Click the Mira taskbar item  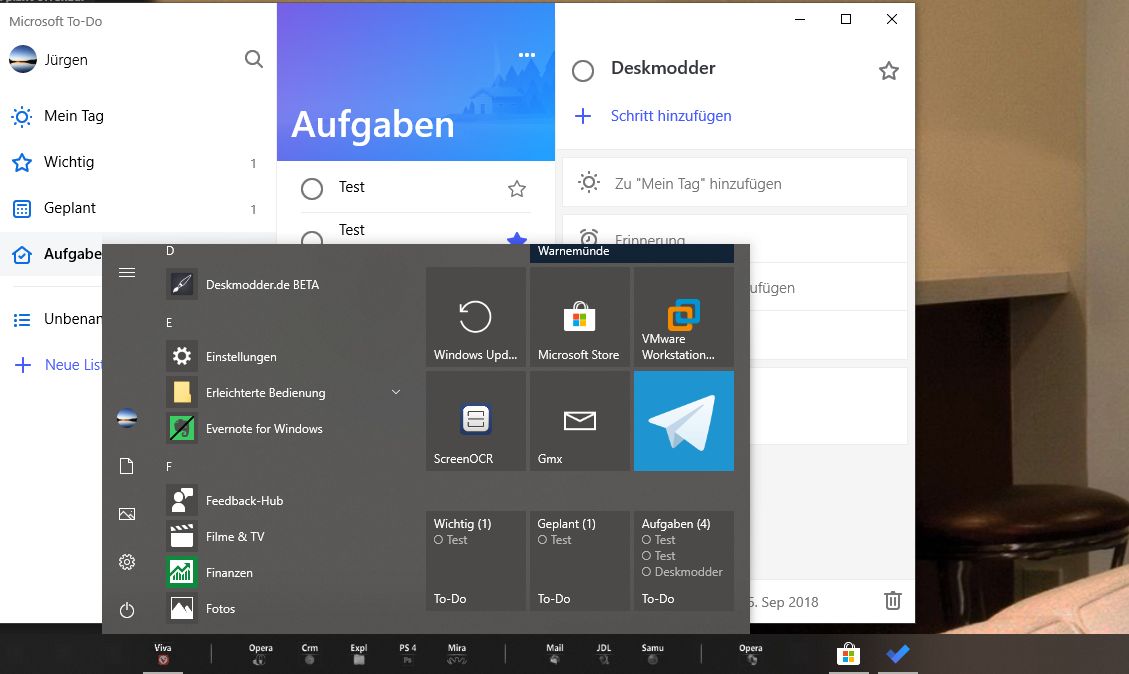[x=456, y=654]
